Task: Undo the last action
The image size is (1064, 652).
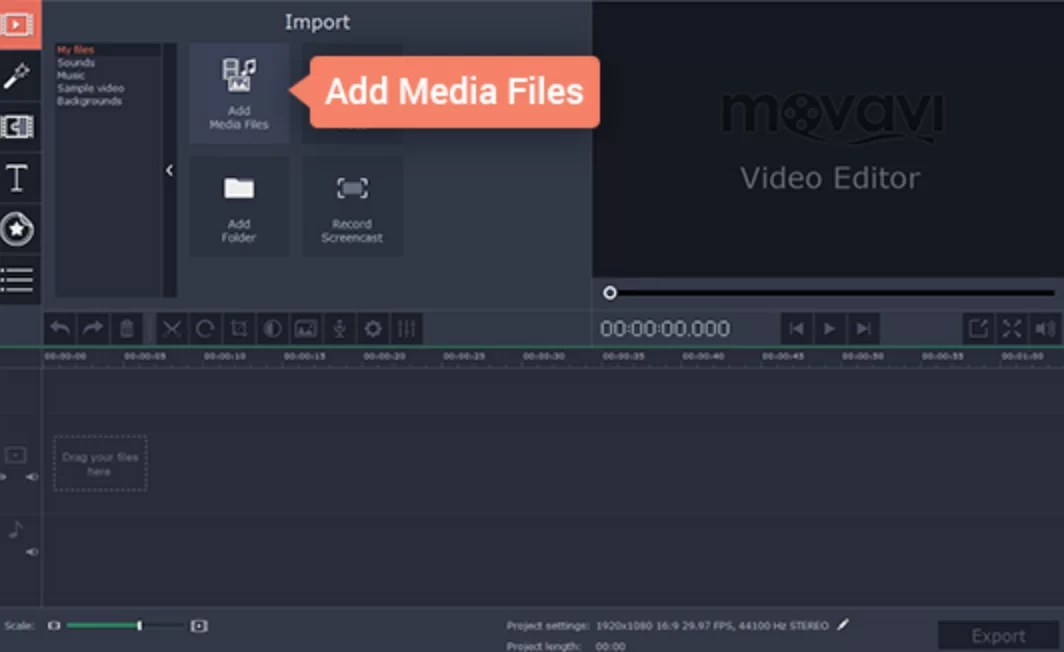Action: (60, 329)
